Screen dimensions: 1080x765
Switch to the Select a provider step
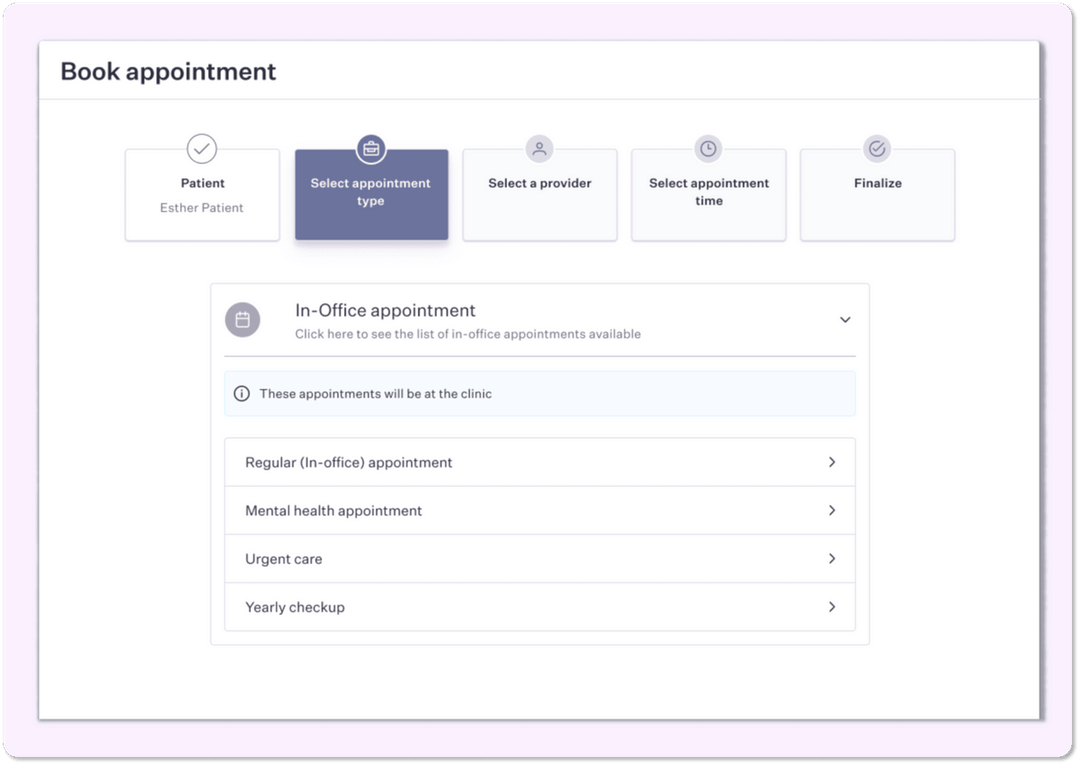tap(540, 196)
